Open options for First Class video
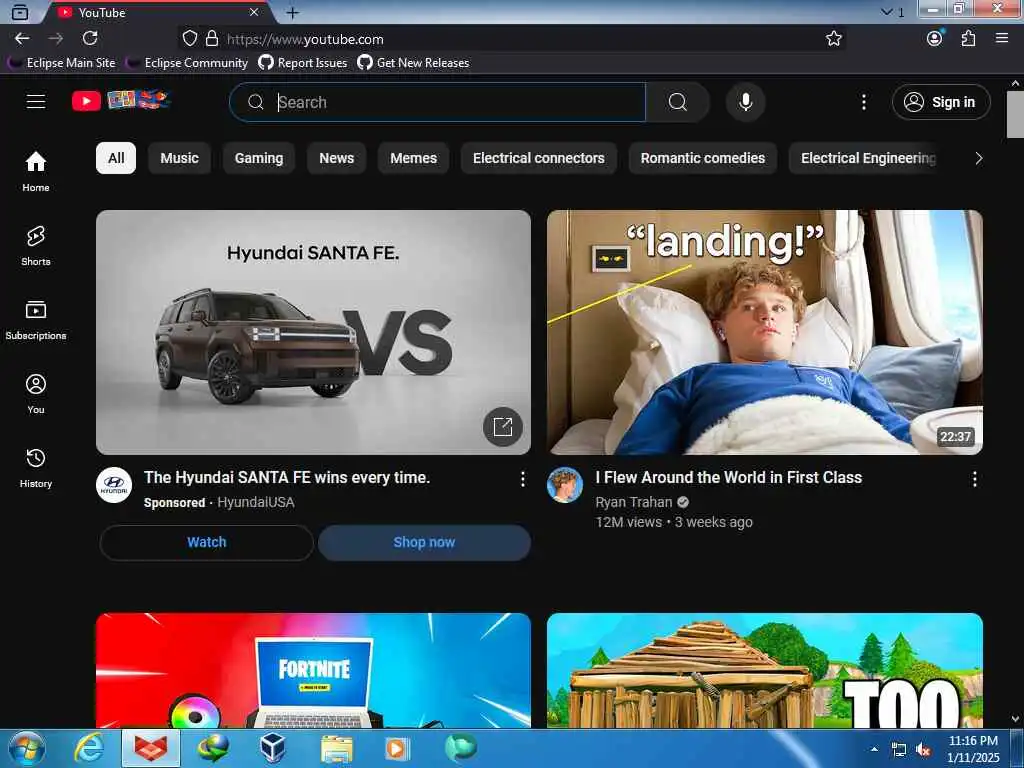This screenshot has width=1024, height=768. (x=974, y=479)
